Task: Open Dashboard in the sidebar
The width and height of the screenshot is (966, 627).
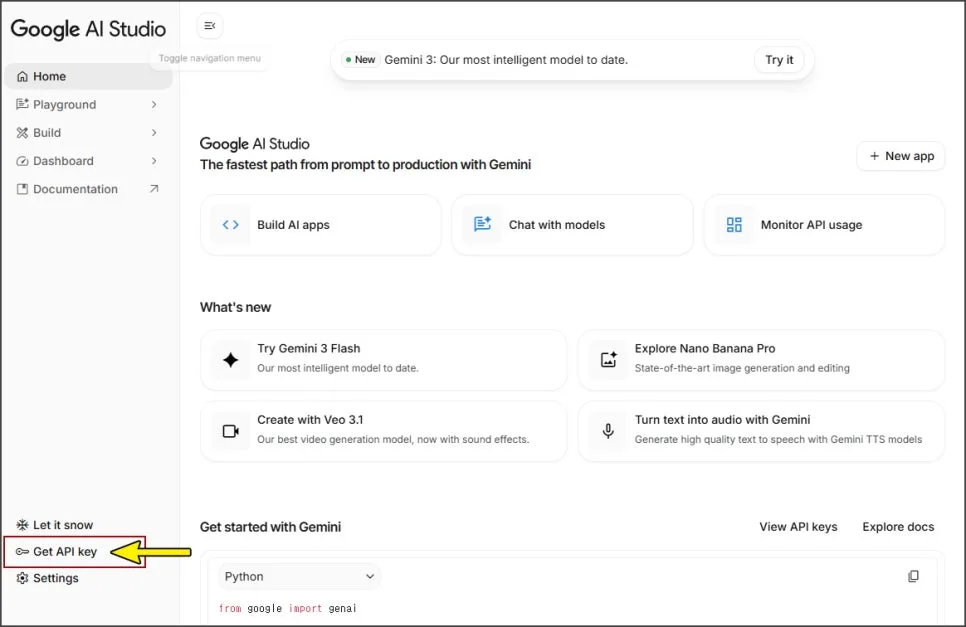Action: click(x=88, y=161)
